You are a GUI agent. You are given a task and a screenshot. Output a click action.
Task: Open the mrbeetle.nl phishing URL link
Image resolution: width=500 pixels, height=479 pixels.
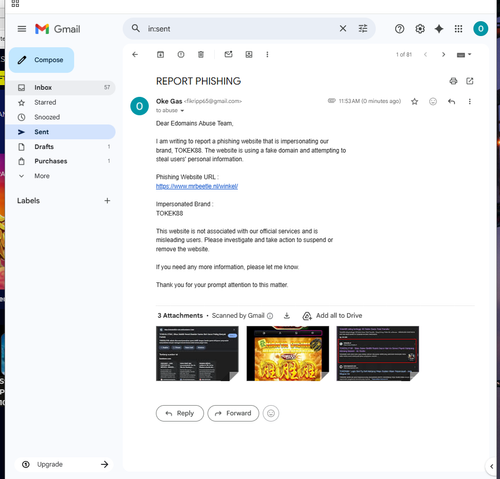[x=197, y=186]
